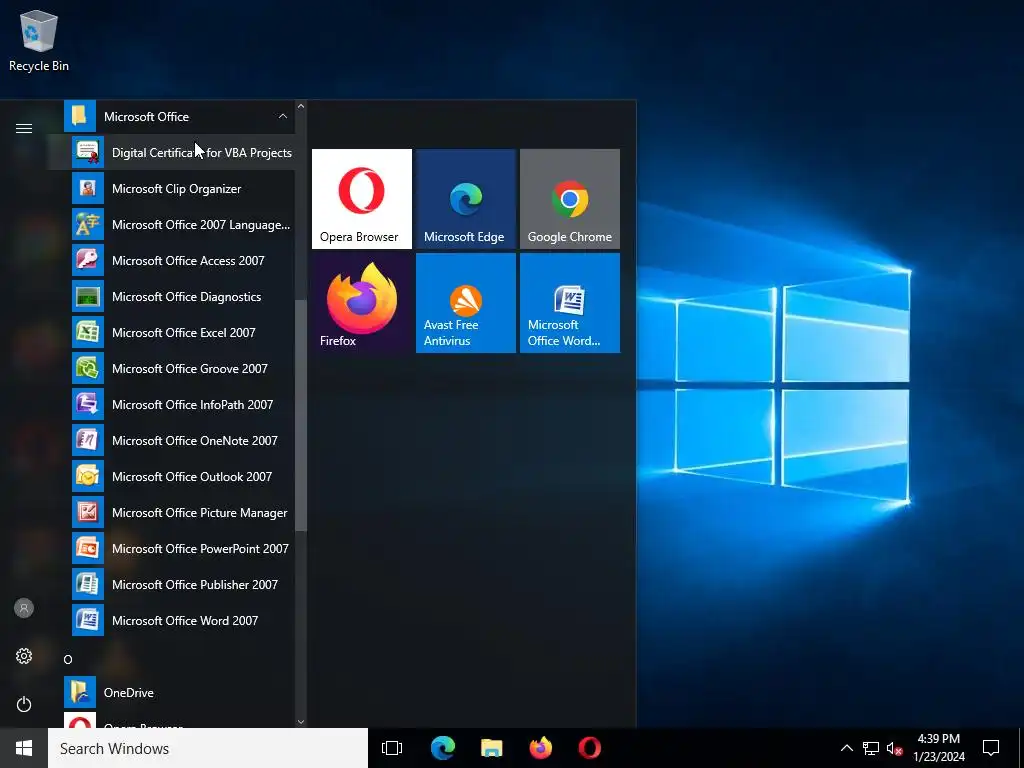Click the app list scroll-down arrow
The image size is (1024, 768).
300,722
